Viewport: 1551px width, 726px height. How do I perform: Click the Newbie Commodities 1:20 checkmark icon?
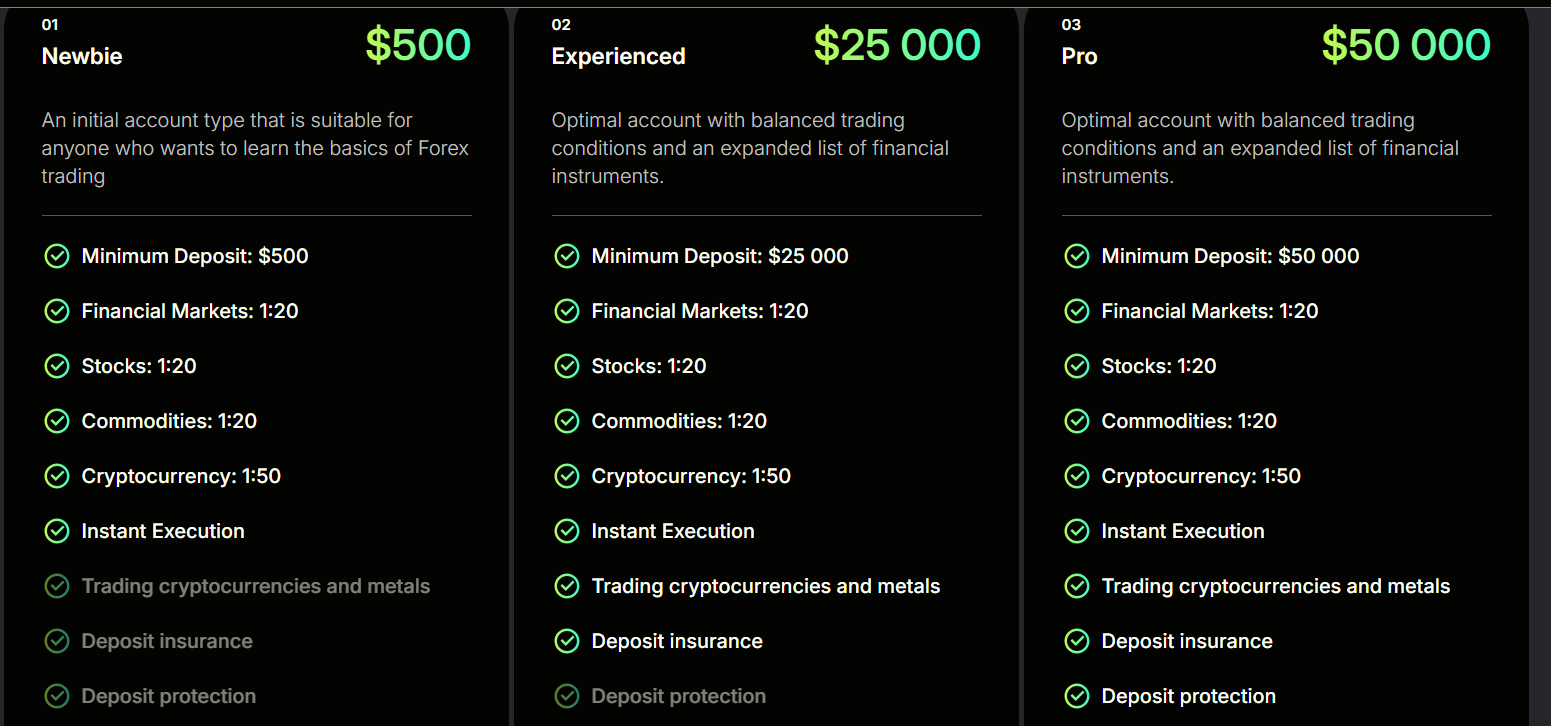57,421
